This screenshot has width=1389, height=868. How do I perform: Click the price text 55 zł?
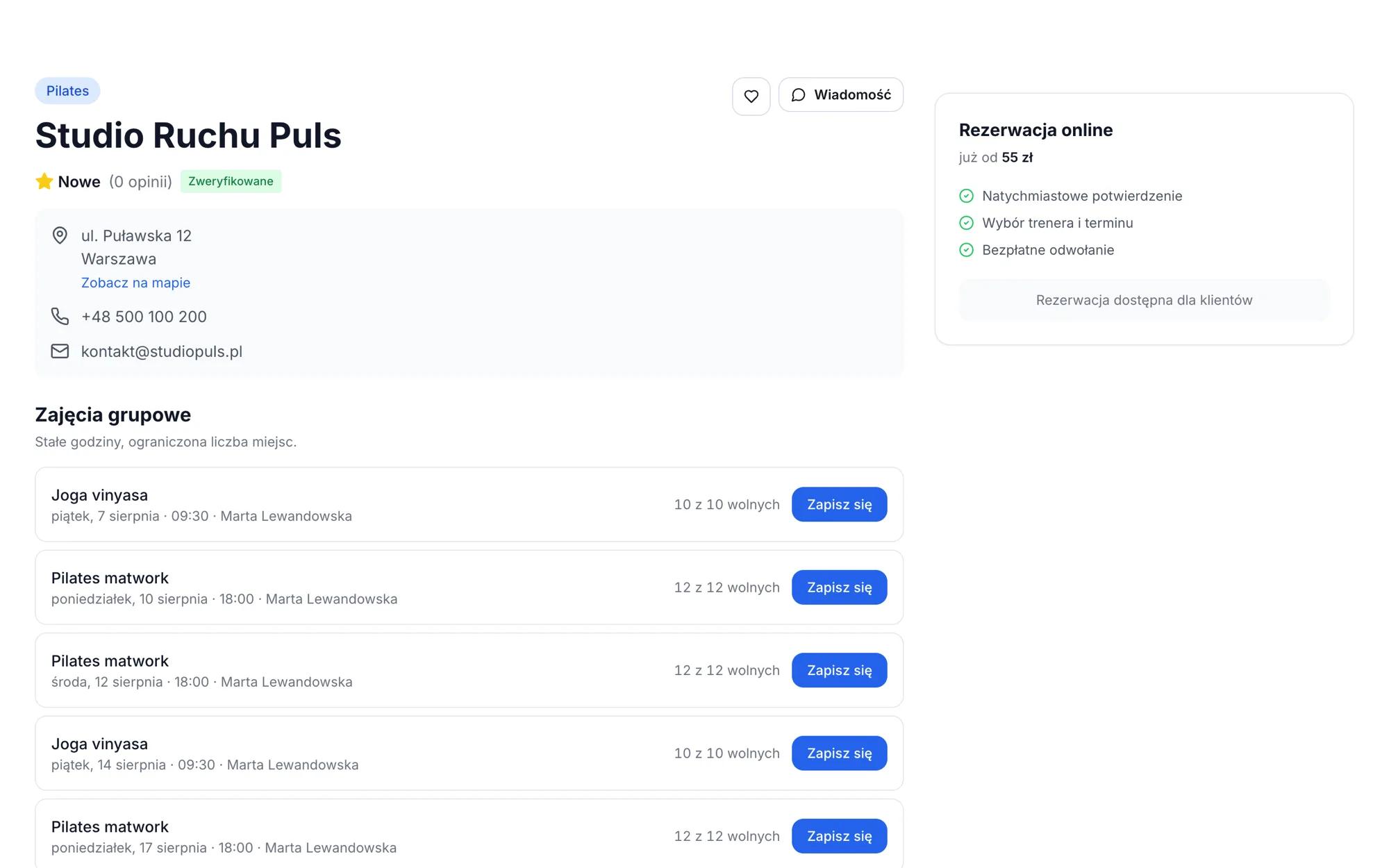pos(1017,158)
